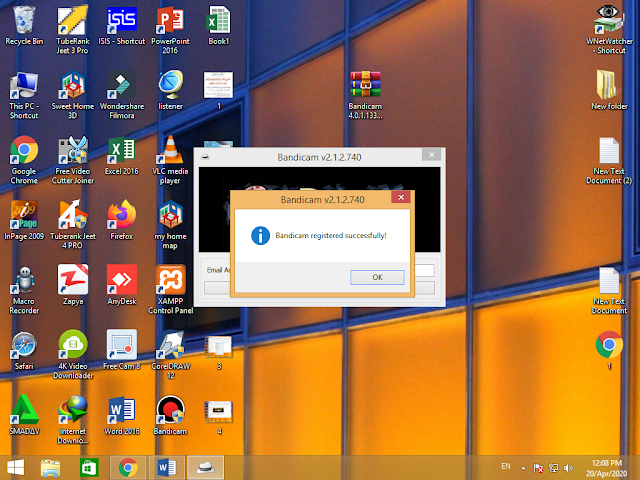
Task: Select Free Cam 8 icon
Action: 121,350
